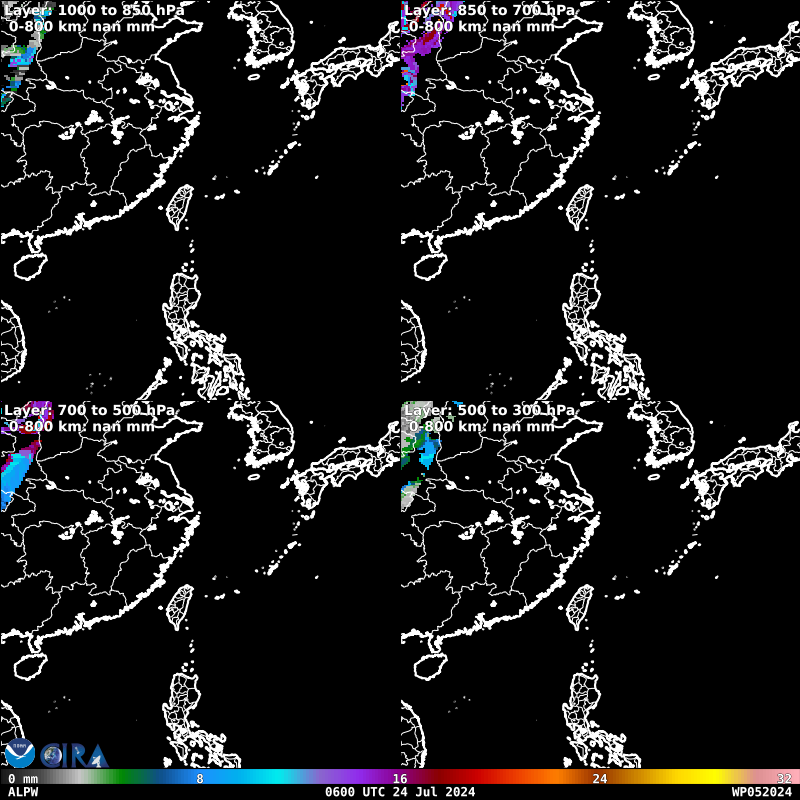Click the '16' tick on the colorbar
Screen dimensions: 800x800
click(400, 779)
